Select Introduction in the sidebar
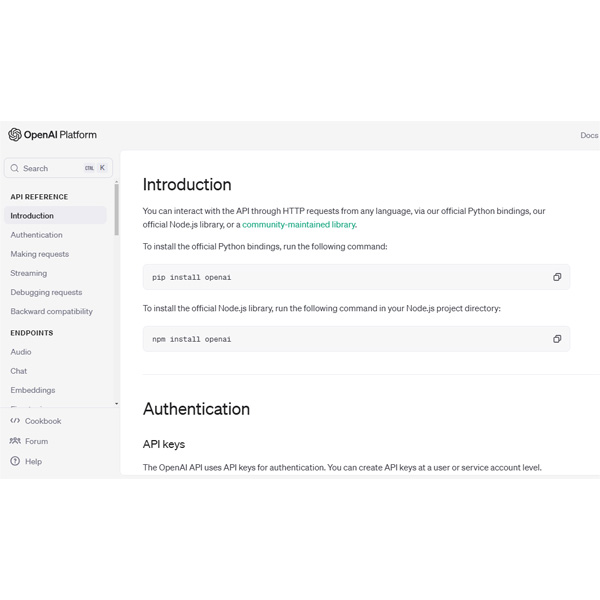 point(33,216)
